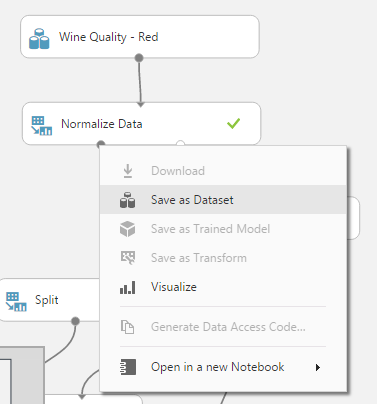Image resolution: width=377 pixels, height=404 pixels.
Task: Click the Save as Dataset cylinders icon
Action: point(128,200)
